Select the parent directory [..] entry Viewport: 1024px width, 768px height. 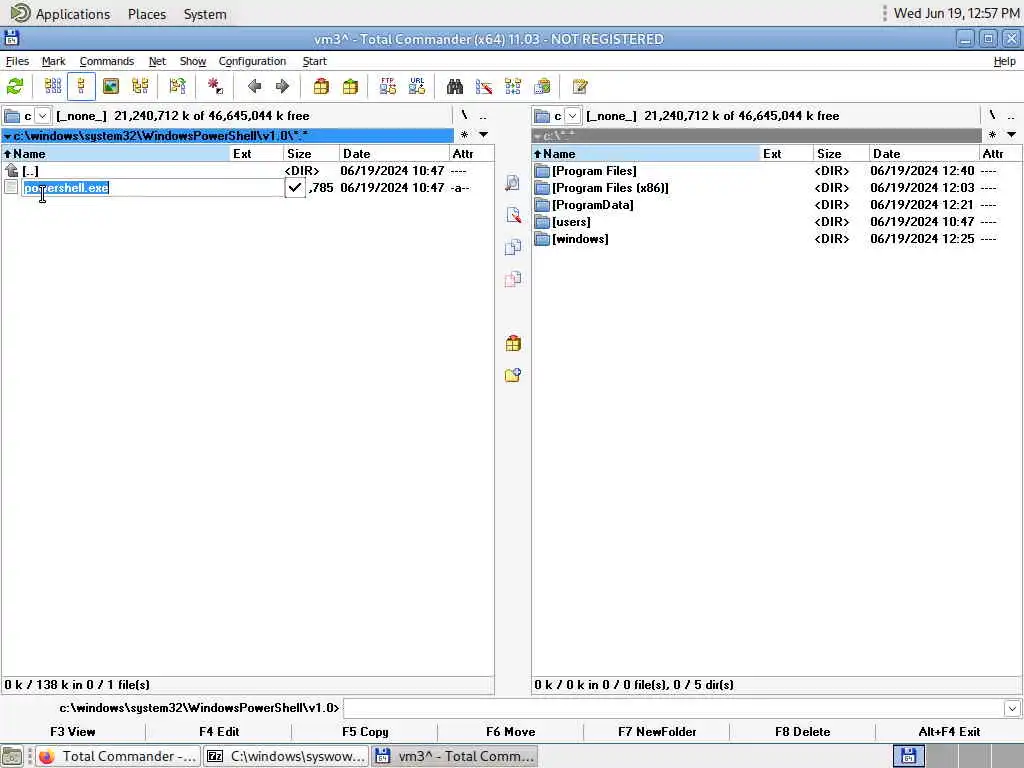coord(247,170)
